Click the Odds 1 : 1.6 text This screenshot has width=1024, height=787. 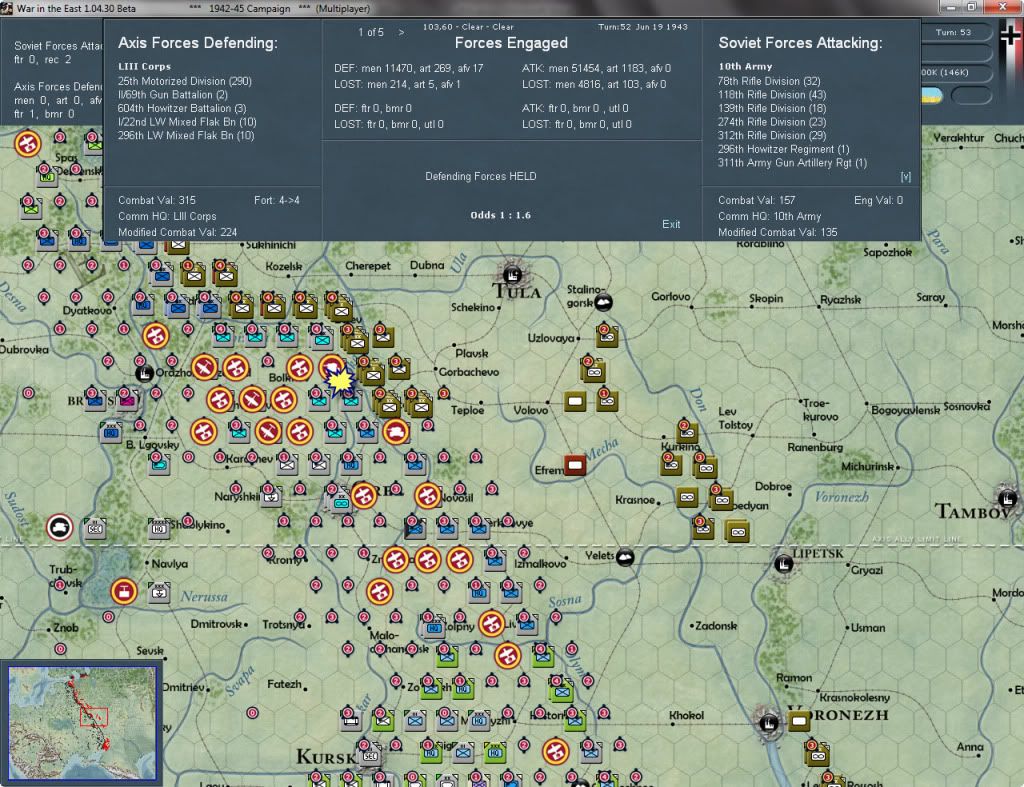click(500, 215)
